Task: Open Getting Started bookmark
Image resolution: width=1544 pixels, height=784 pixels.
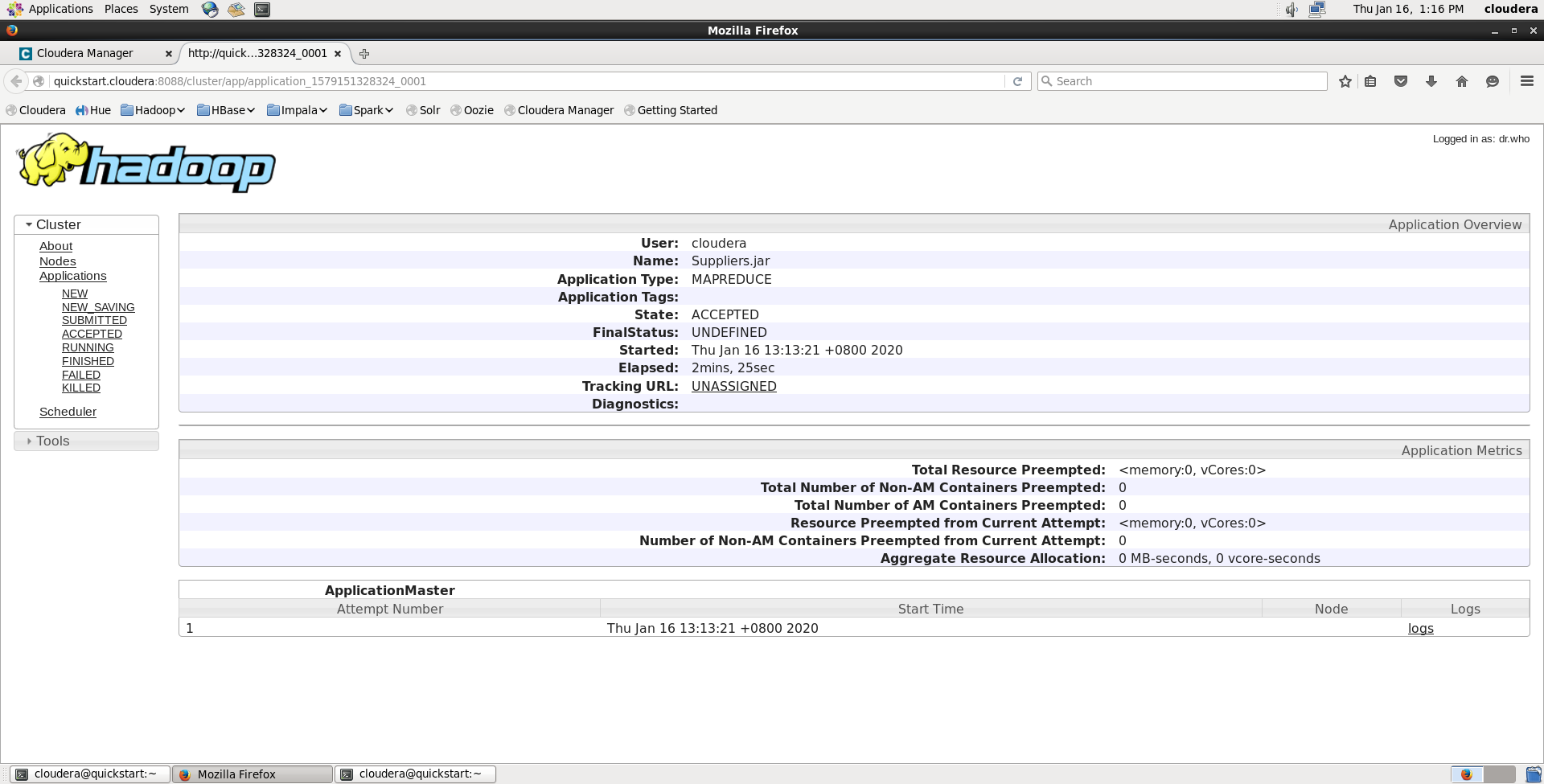Action: point(671,110)
